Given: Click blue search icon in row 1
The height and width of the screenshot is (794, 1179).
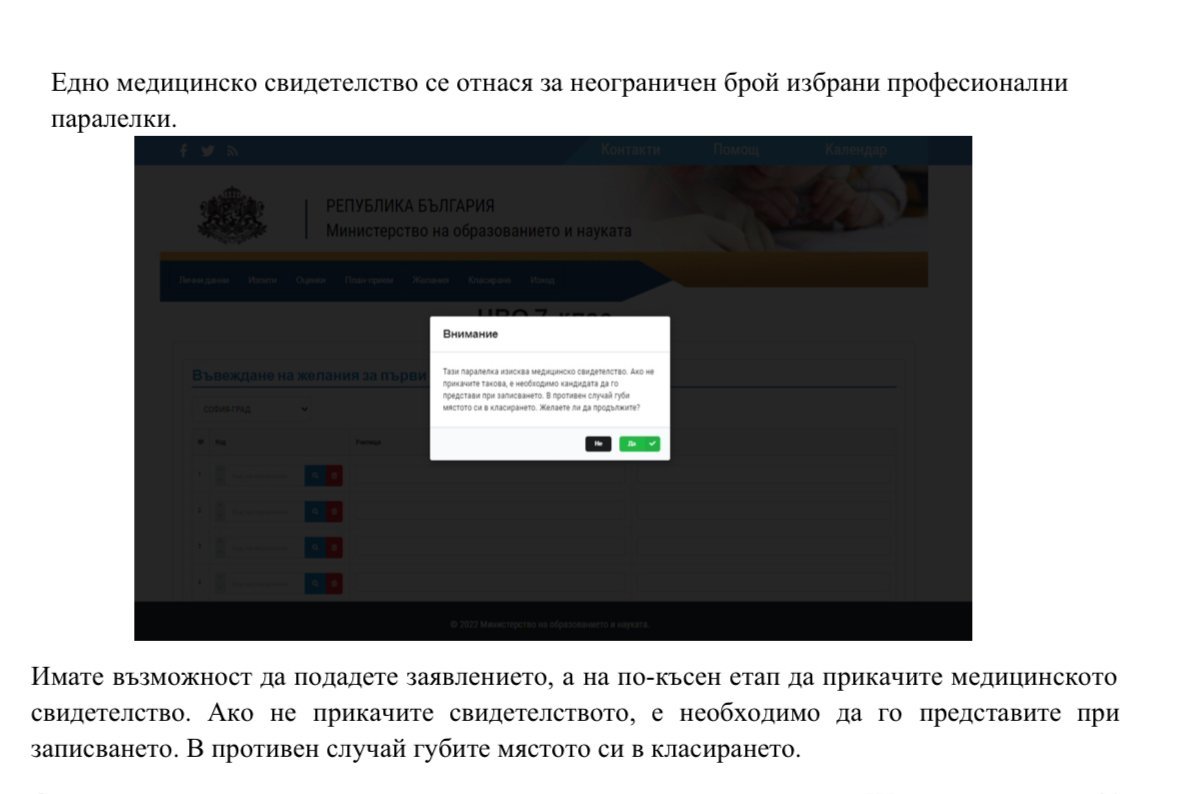Looking at the screenshot, I should click(x=314, y=476).
